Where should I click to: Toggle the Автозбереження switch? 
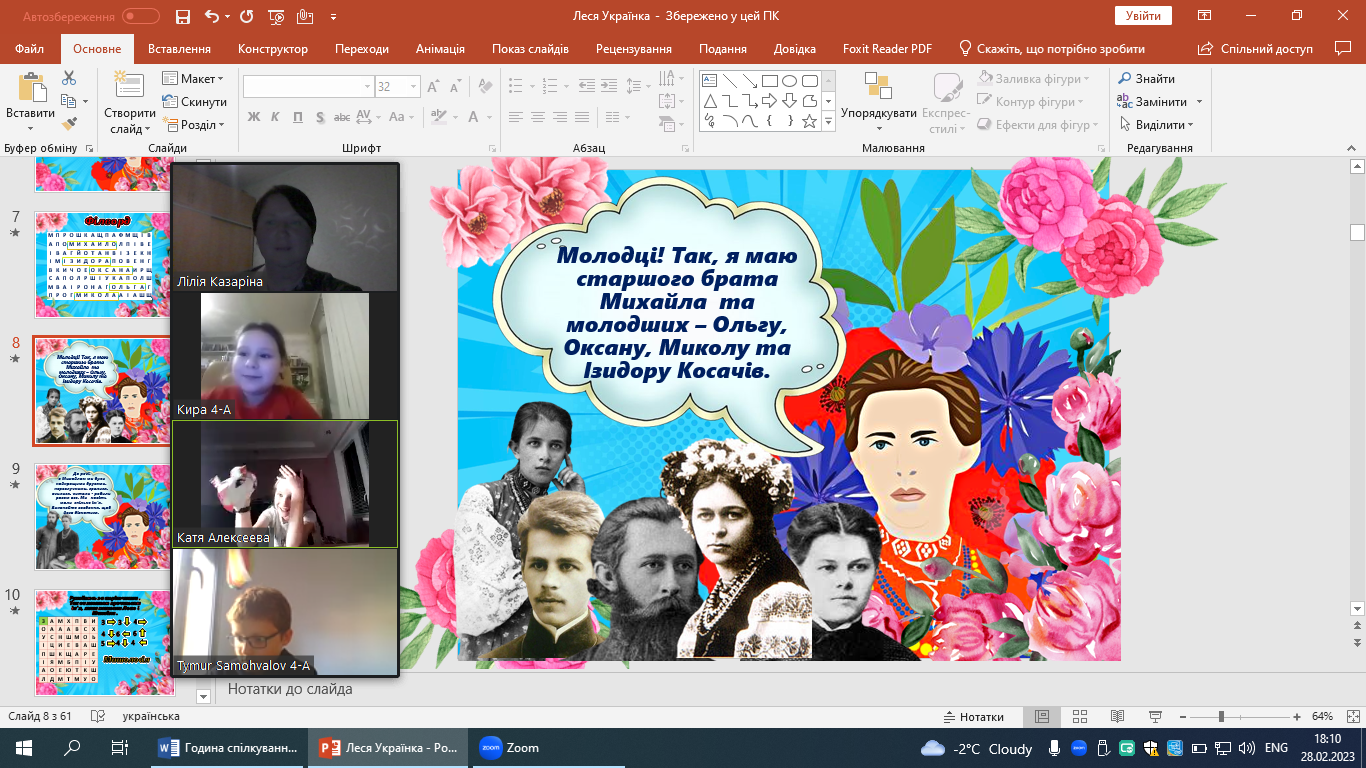click(141, 16)
